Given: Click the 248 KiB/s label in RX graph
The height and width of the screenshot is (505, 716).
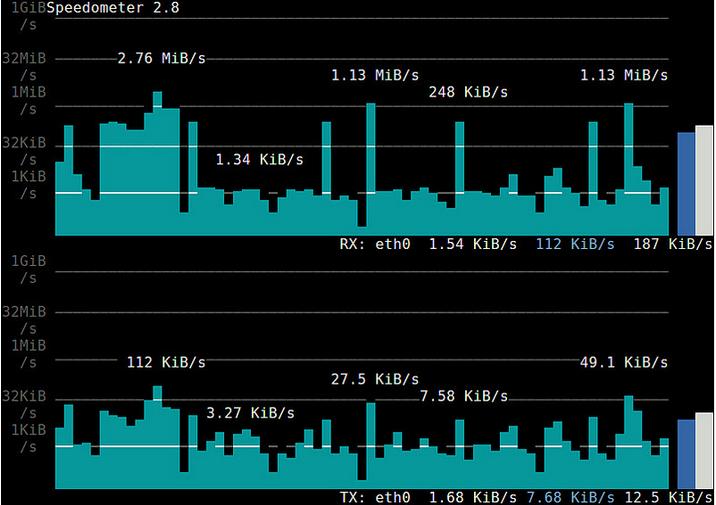Looking at the screenshot, I should pos(468,92).
